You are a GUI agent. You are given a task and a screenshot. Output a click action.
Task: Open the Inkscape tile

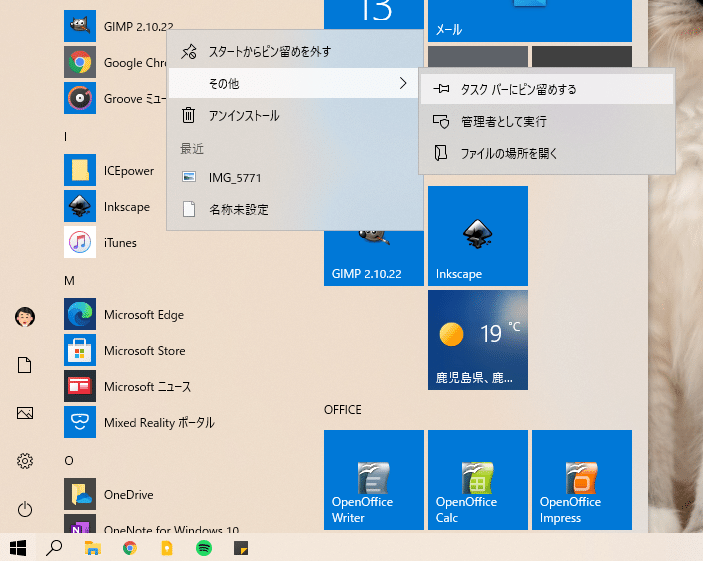click(478, 236)
